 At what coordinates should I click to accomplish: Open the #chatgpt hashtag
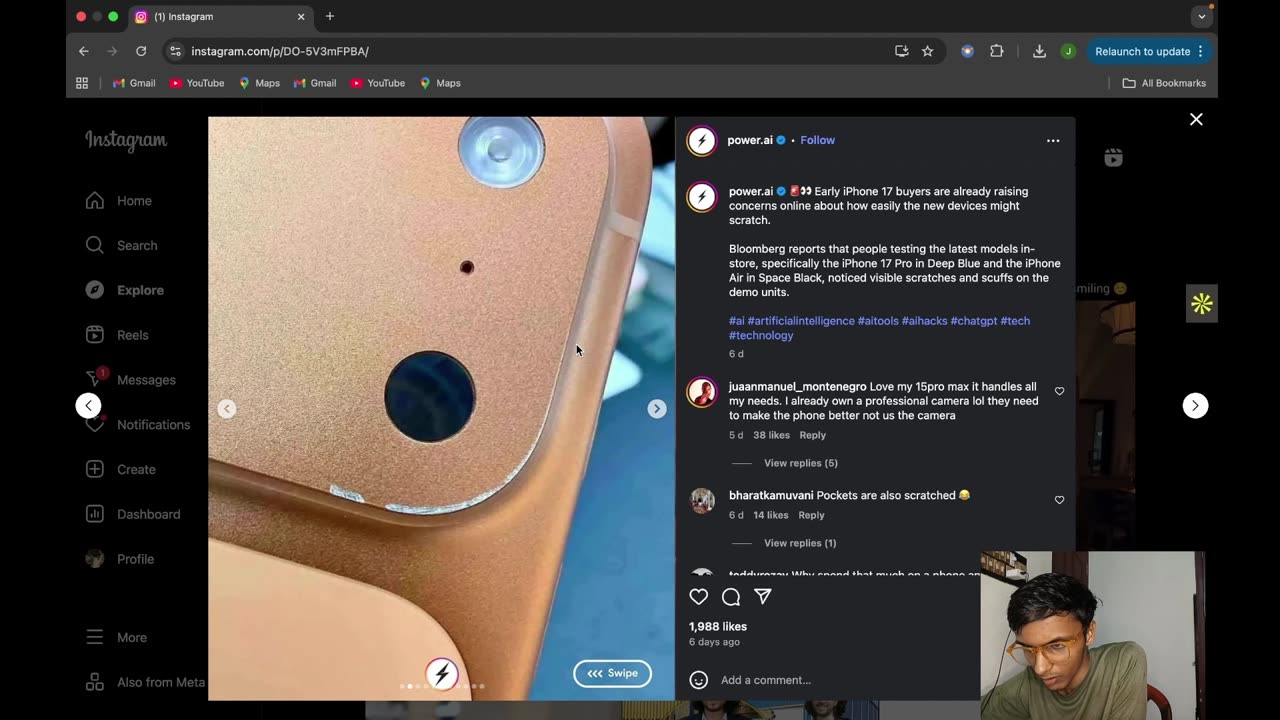(x=973, y=321)
